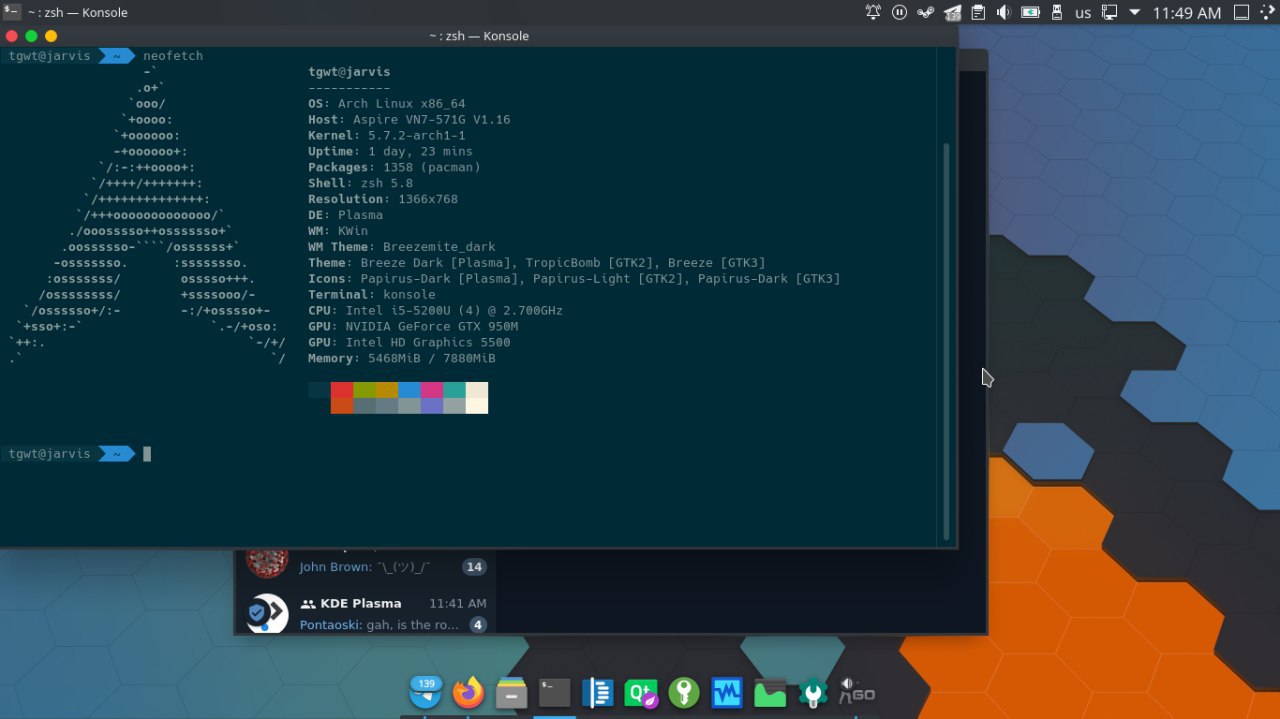
Task: Expand hidden tray icons arrow
Action: [x=1134, y=13]
